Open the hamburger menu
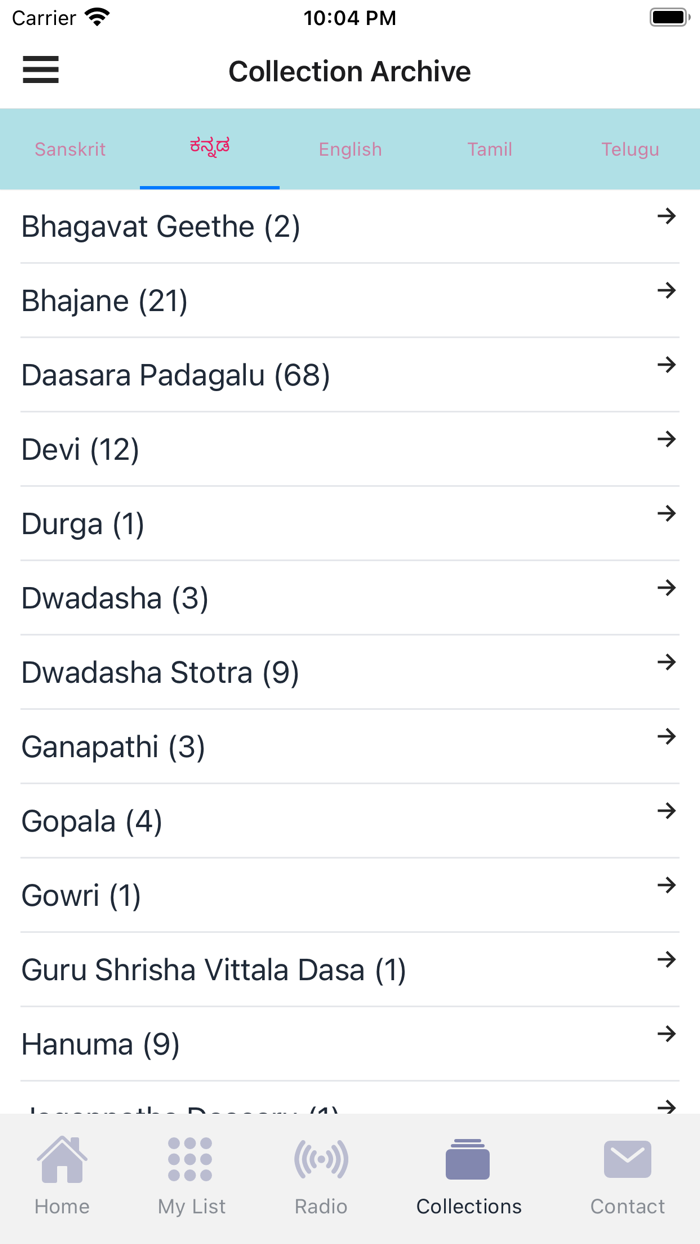Screen dimensions: 700x1244 pos(40,70)
